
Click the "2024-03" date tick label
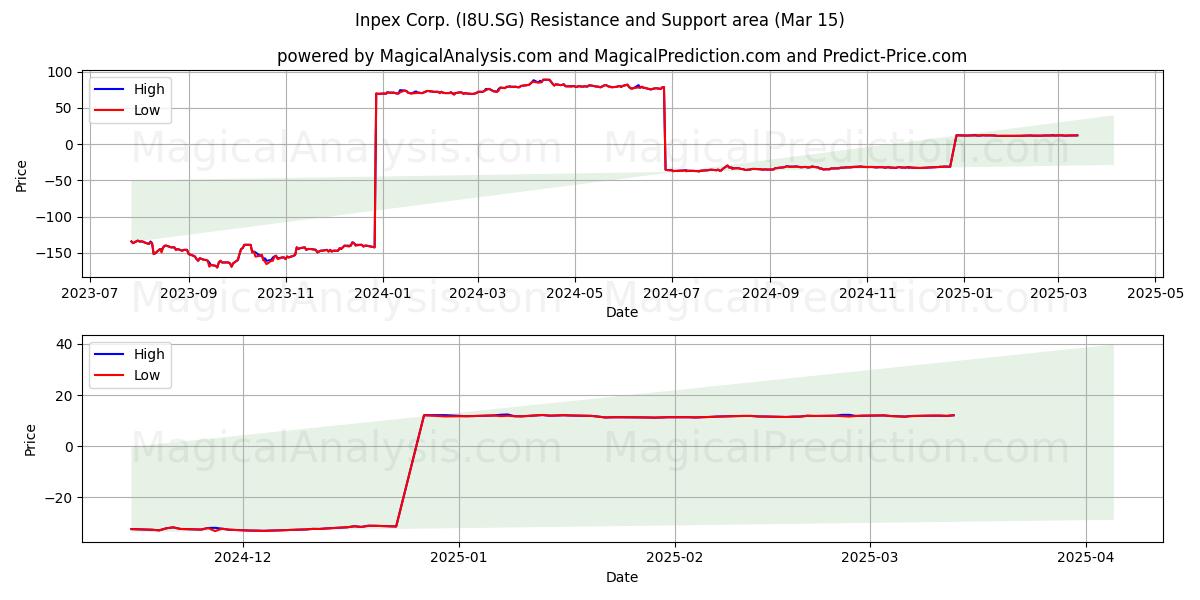point(477,294)
